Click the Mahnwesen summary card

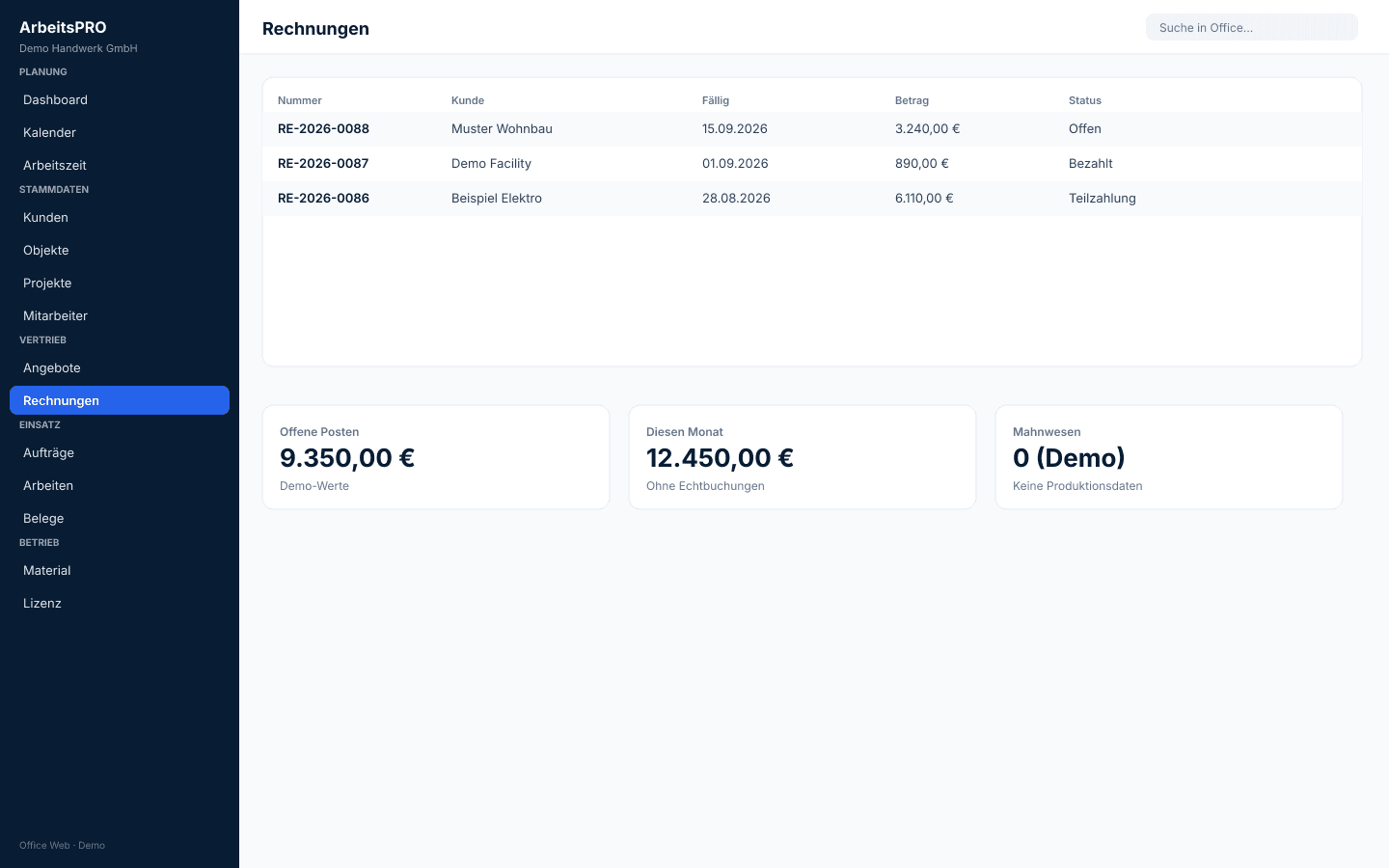tap(1169, 457)
